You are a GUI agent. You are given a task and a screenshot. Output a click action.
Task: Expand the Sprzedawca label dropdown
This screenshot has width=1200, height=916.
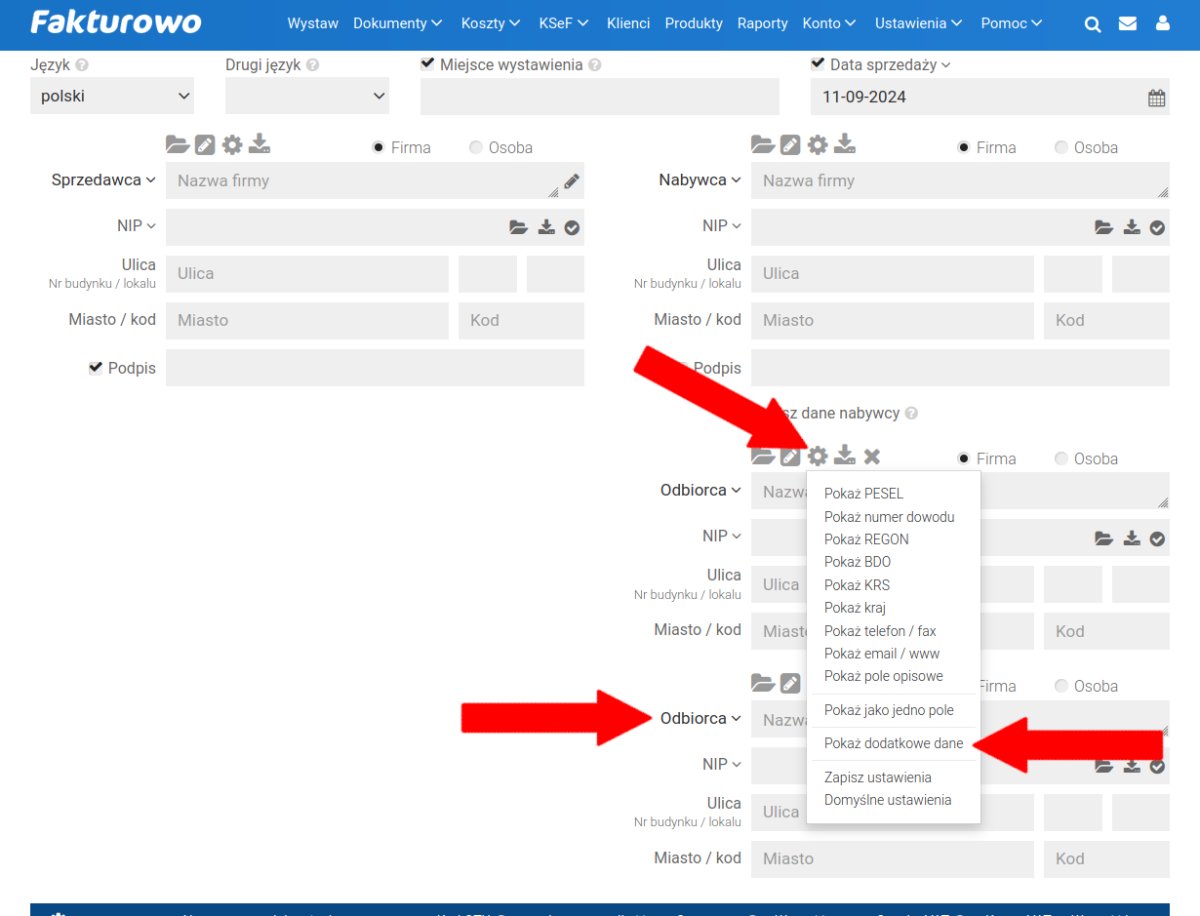(x=104, y=180)
